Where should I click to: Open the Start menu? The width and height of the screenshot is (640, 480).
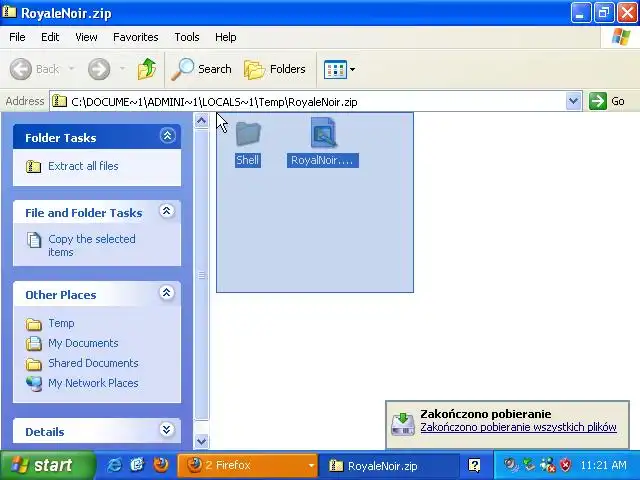tap(48, 465)
